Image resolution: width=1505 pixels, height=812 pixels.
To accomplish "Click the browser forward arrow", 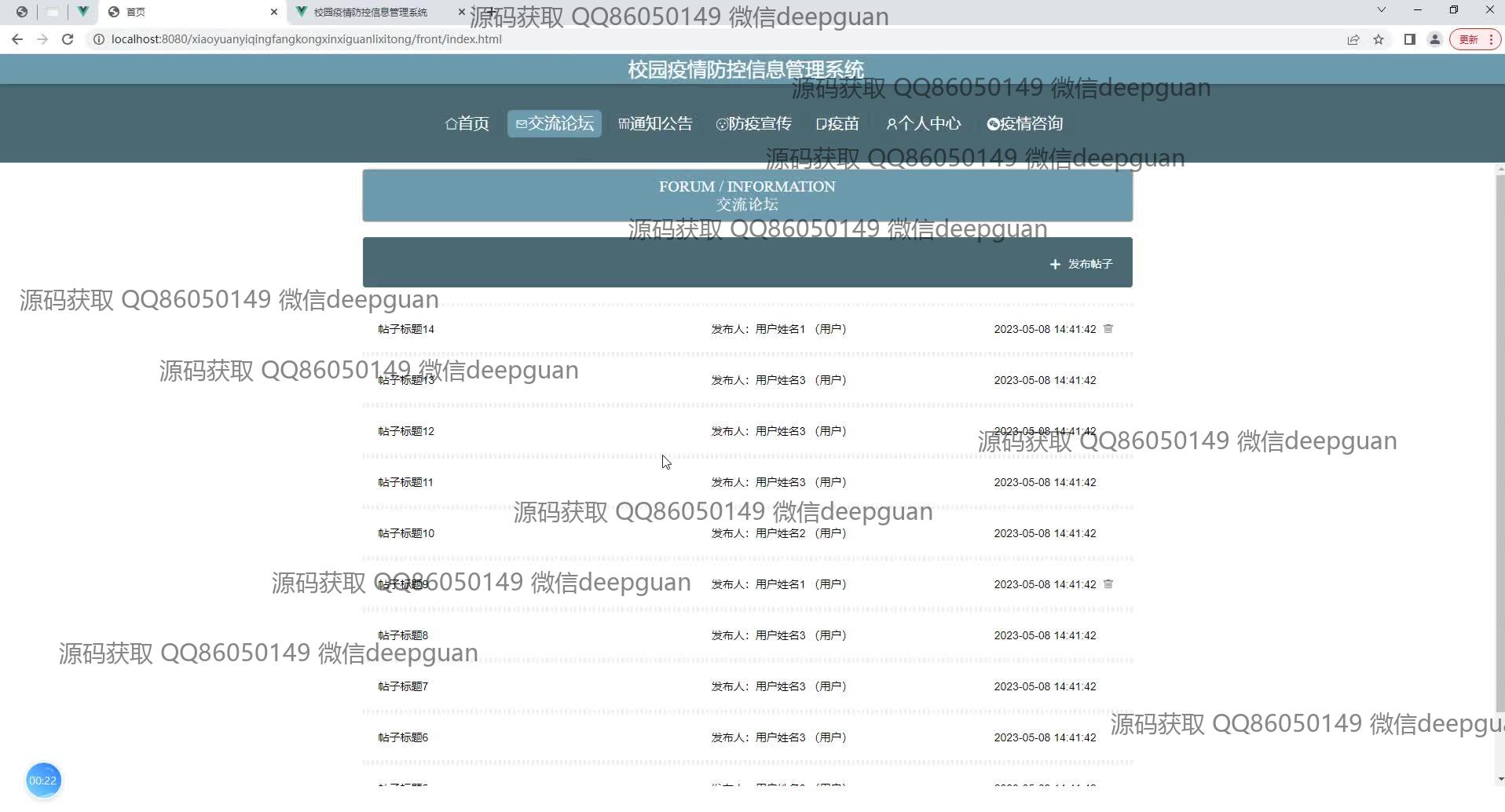I will (42, 39).
